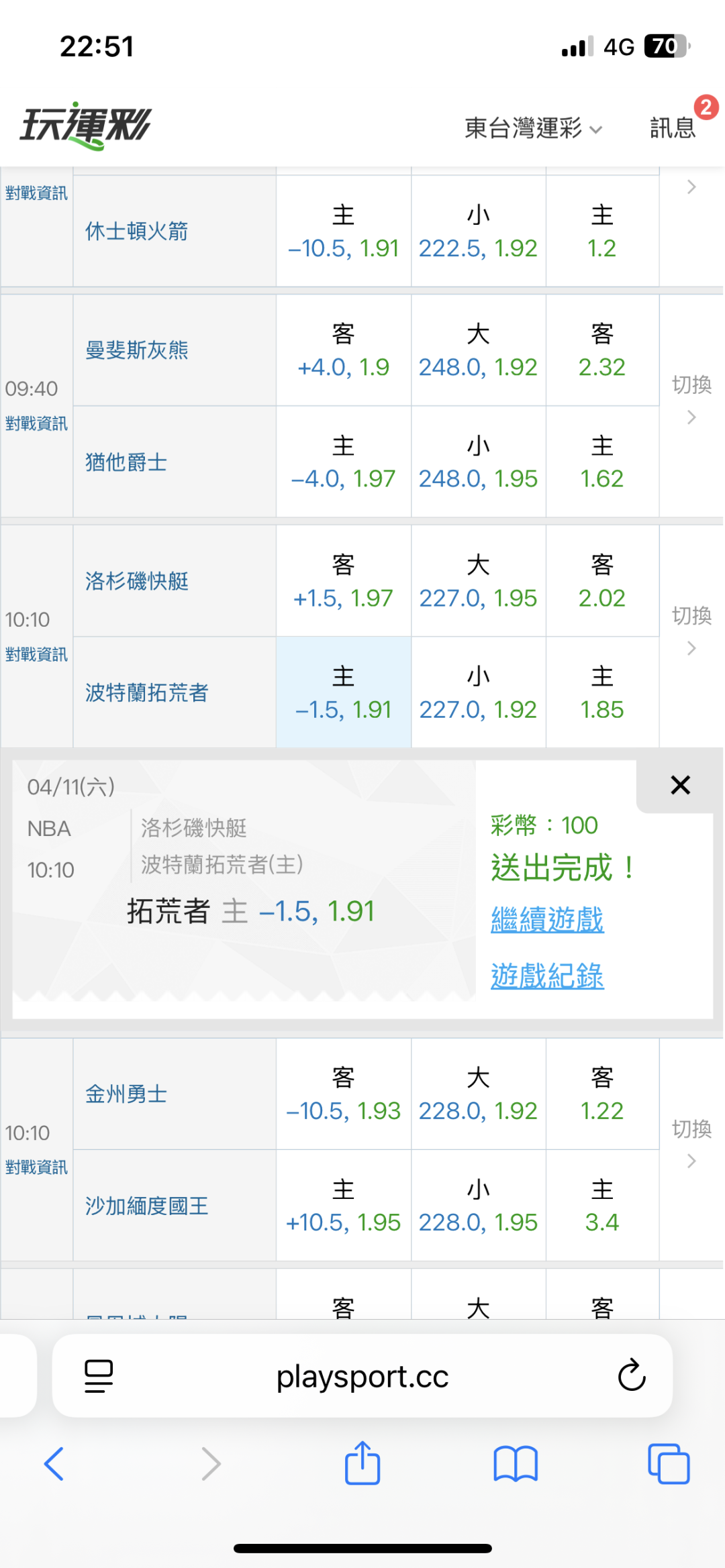The height and width of the screenshot is (1568, 725).
Task: Close the bet confirmation slip
Action: 680,784
